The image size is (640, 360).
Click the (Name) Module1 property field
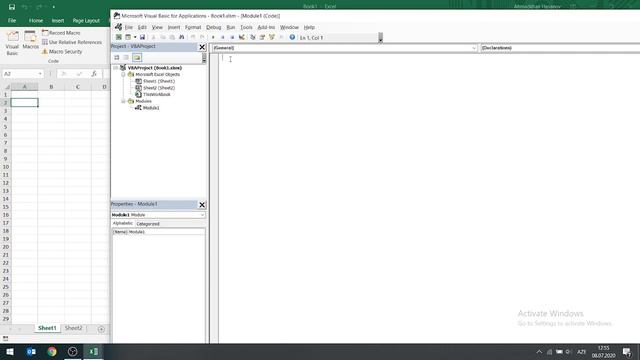(x=158, y=232)
